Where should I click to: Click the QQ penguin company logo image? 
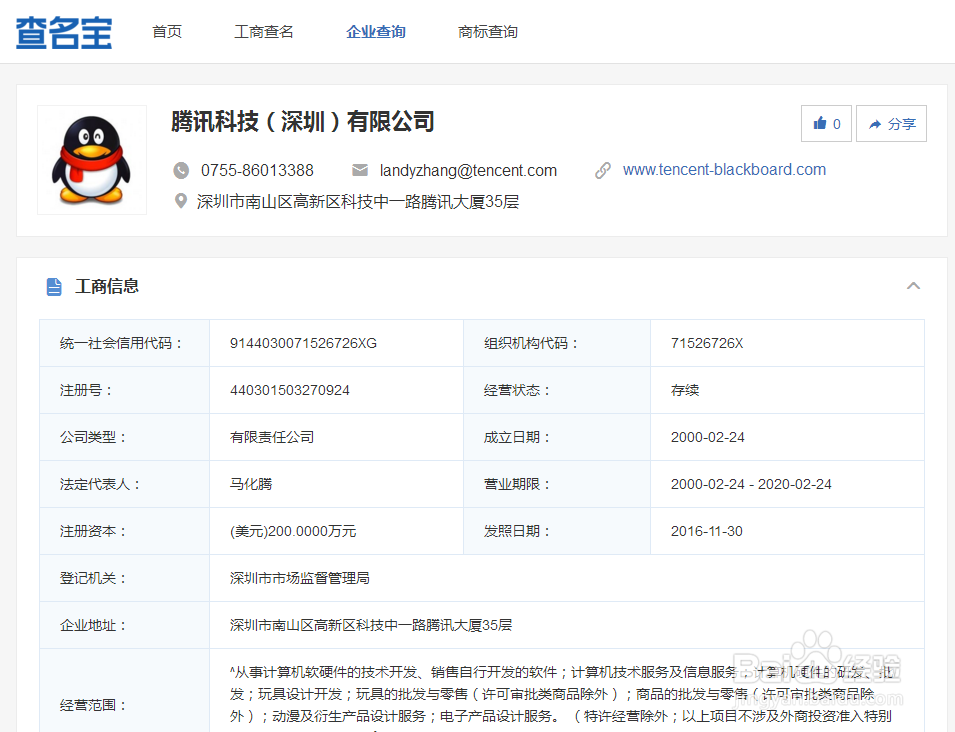[x=91, y=160]
